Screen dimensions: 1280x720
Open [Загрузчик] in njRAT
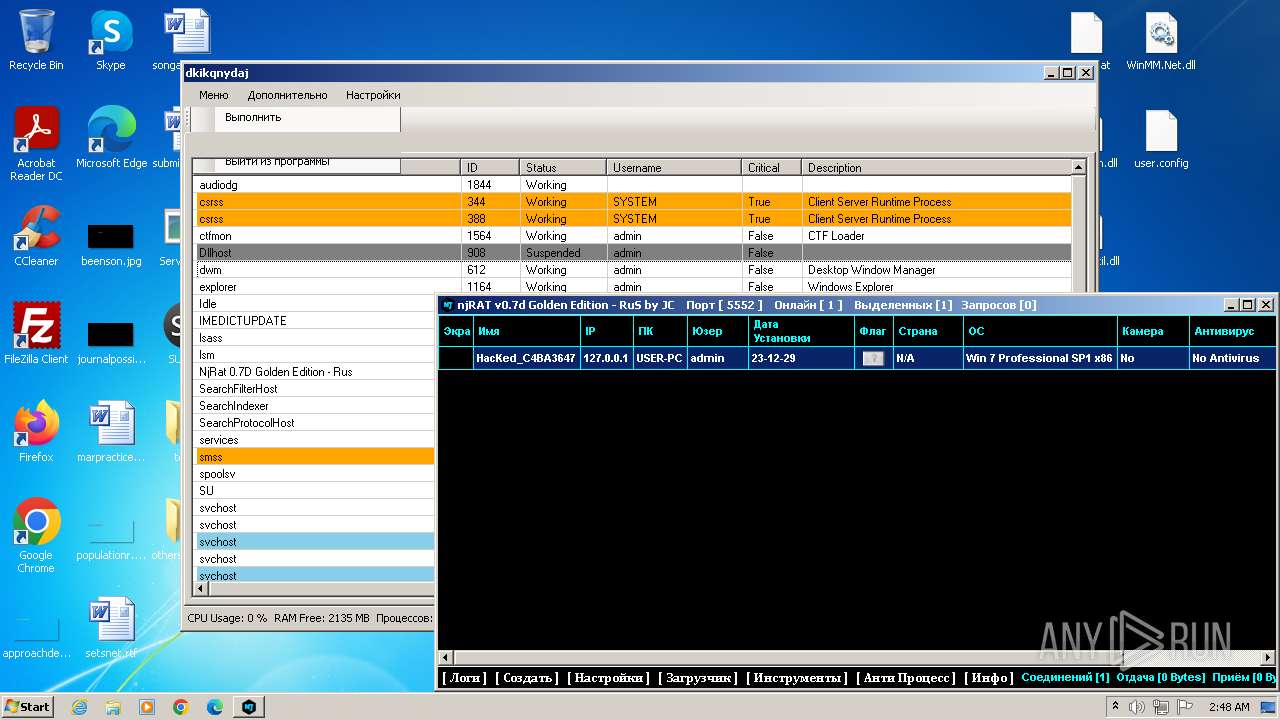coord(698,678)
